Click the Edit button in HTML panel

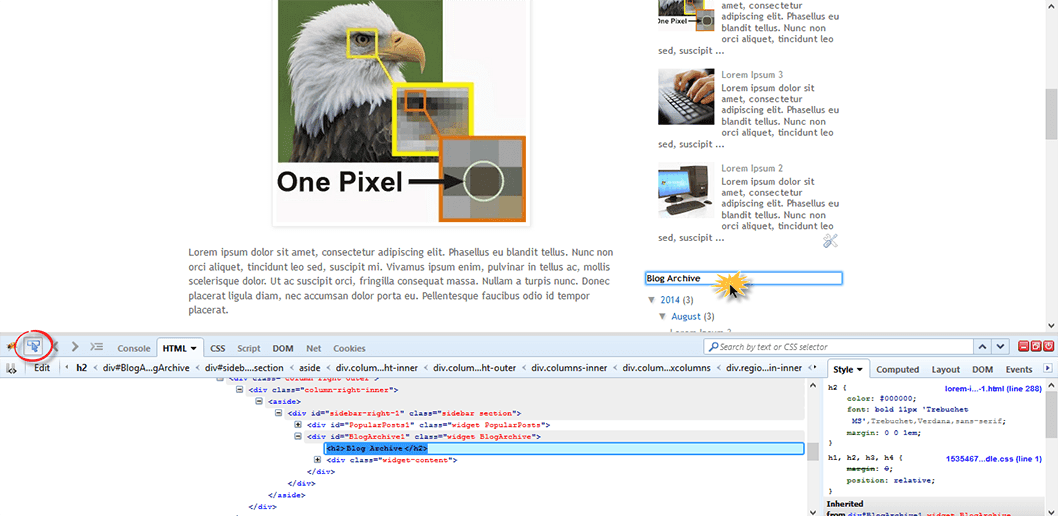click(x=42, y=368)
